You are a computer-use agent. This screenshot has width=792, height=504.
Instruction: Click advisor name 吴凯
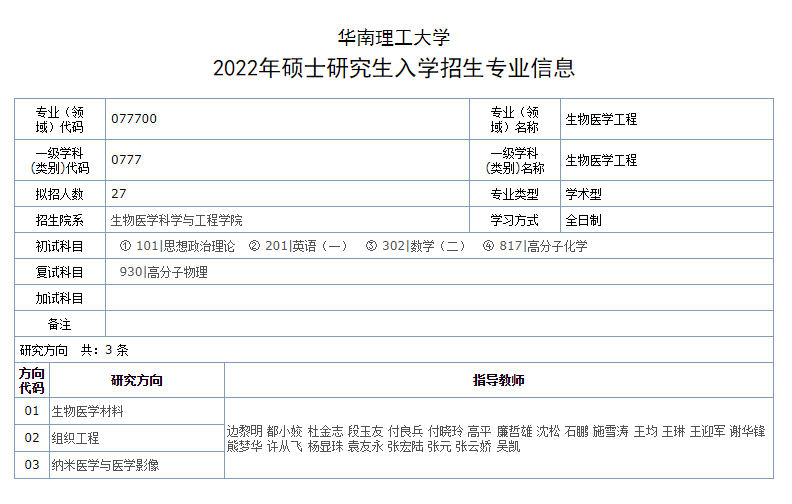[508, 446]
